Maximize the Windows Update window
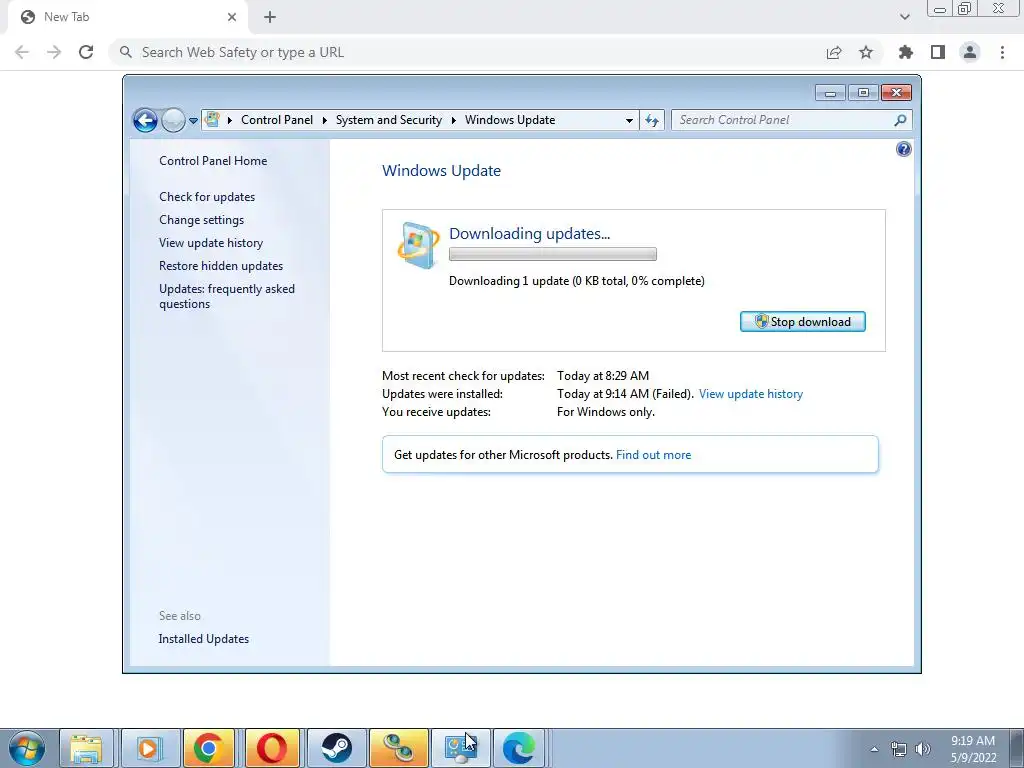Image resolution: width=1024 pixels, height=768 pixels. coord(863,93)
